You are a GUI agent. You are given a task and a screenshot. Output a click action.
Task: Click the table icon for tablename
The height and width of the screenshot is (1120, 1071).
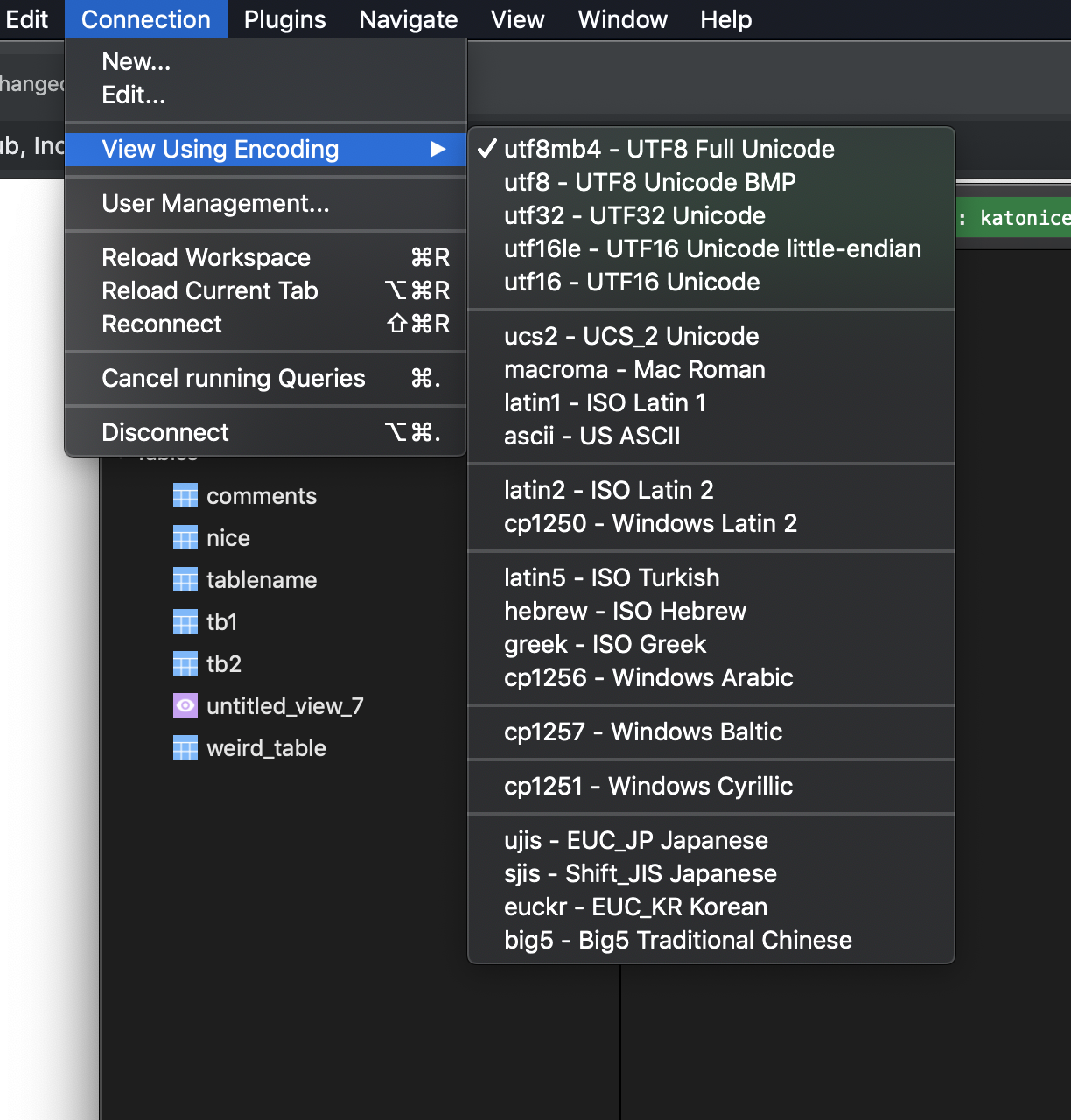coord(185,579)
